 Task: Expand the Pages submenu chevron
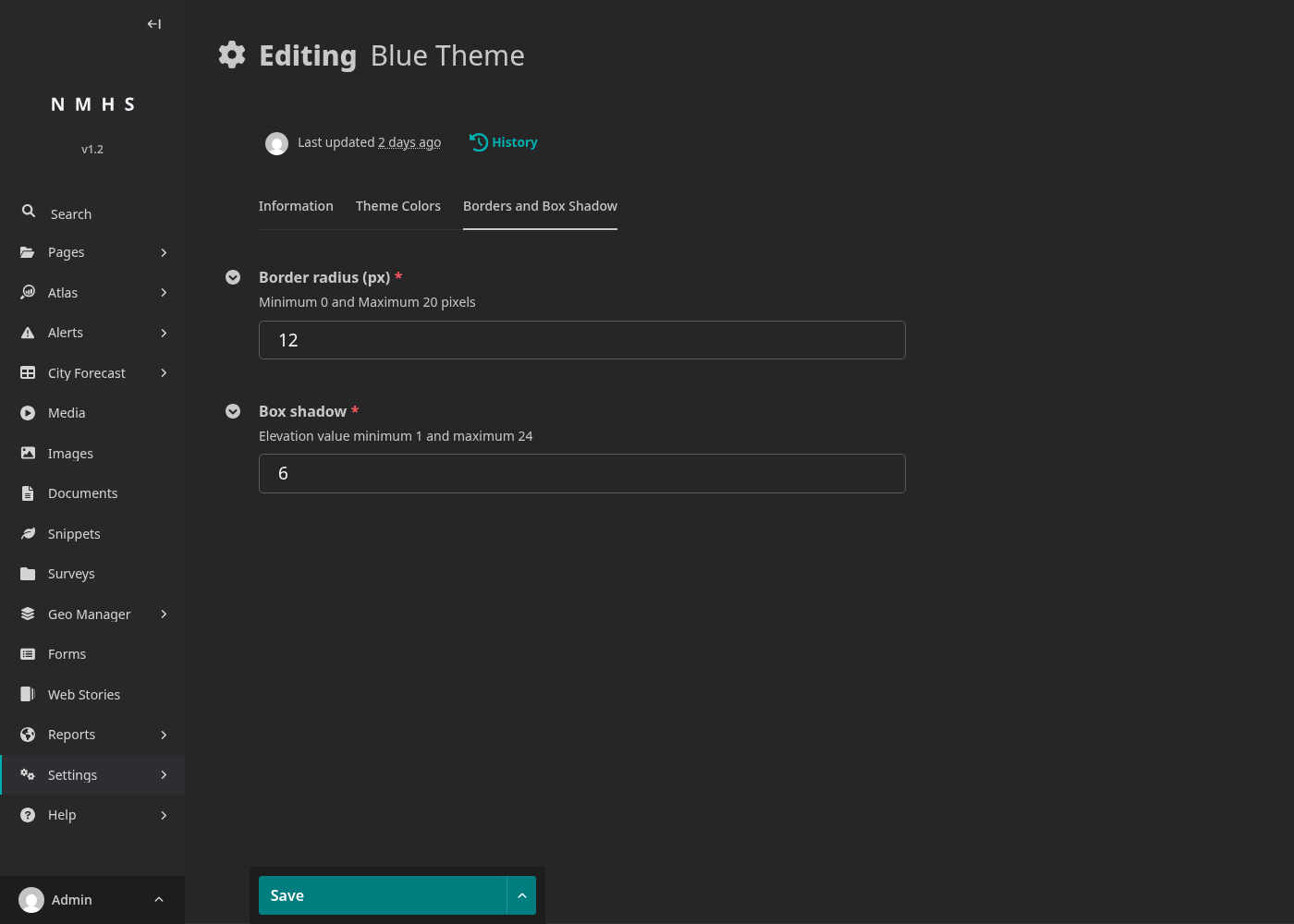(164, 252)
